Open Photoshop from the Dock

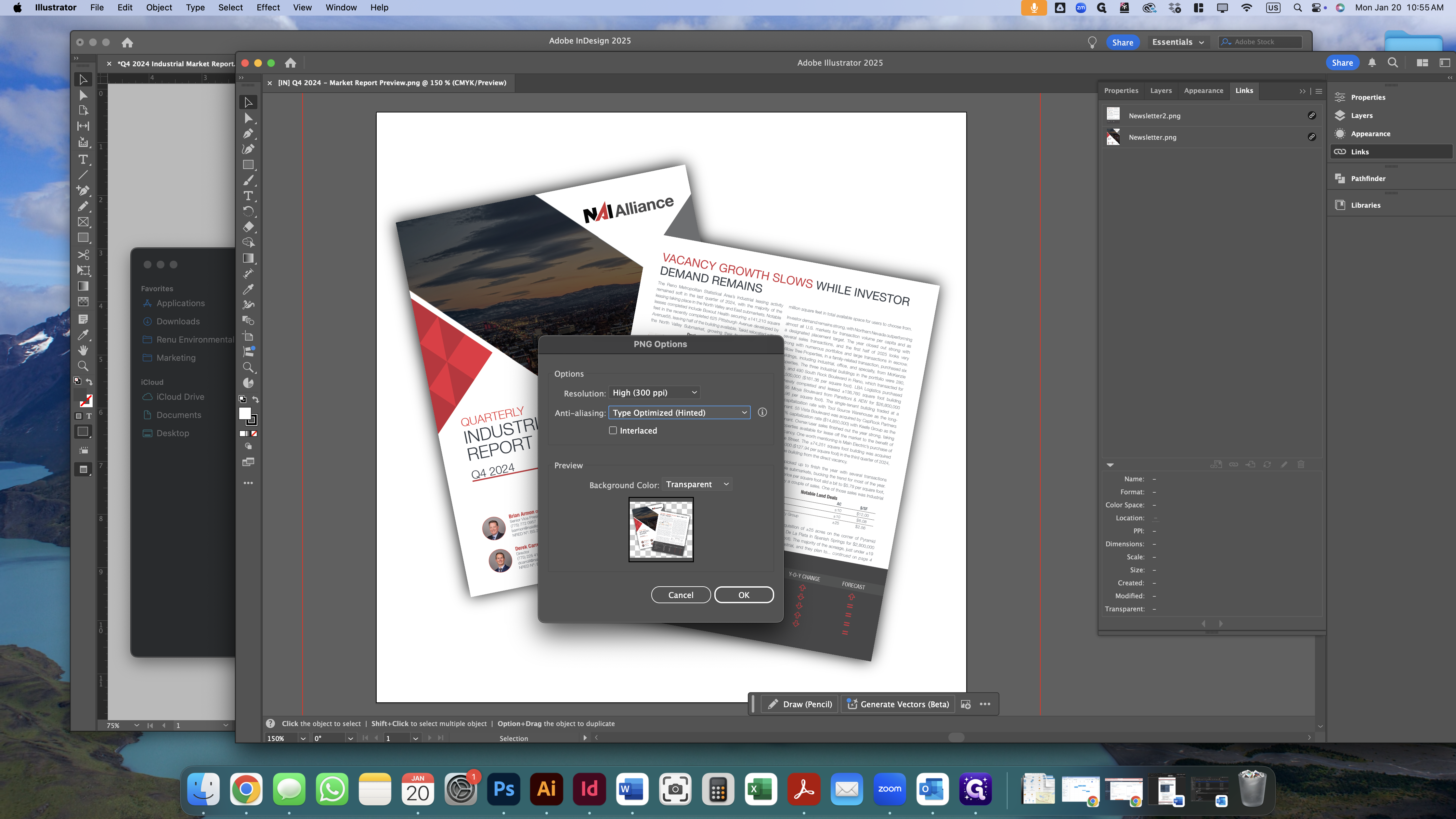pyautogui.click(x=504, y=789)
